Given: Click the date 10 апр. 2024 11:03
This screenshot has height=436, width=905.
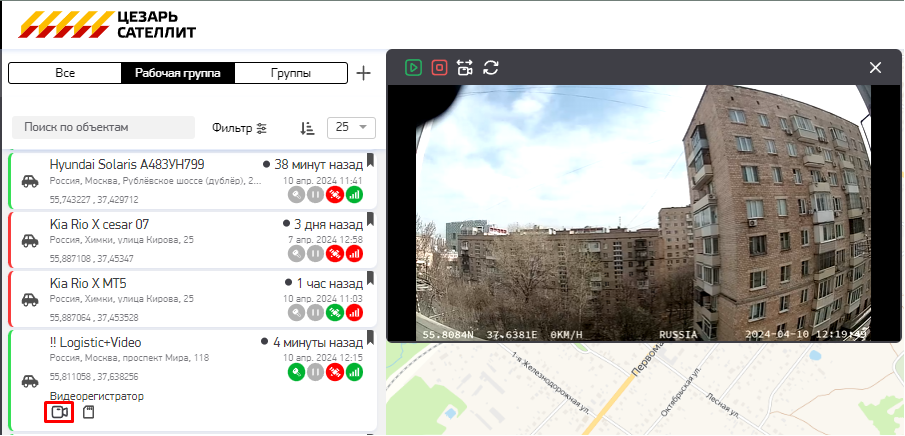Looking at the screenshot, I should pyautogui.click(x=323, y=299).
